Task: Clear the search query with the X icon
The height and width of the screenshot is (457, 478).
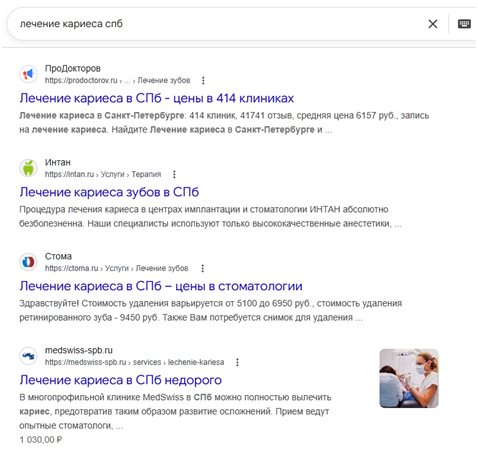Action: 432,24
